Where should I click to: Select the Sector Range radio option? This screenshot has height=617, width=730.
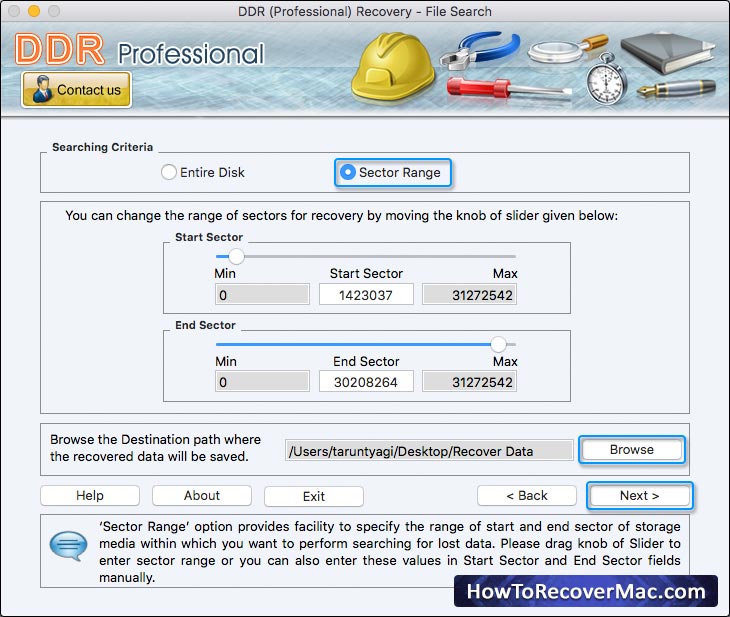348,172
